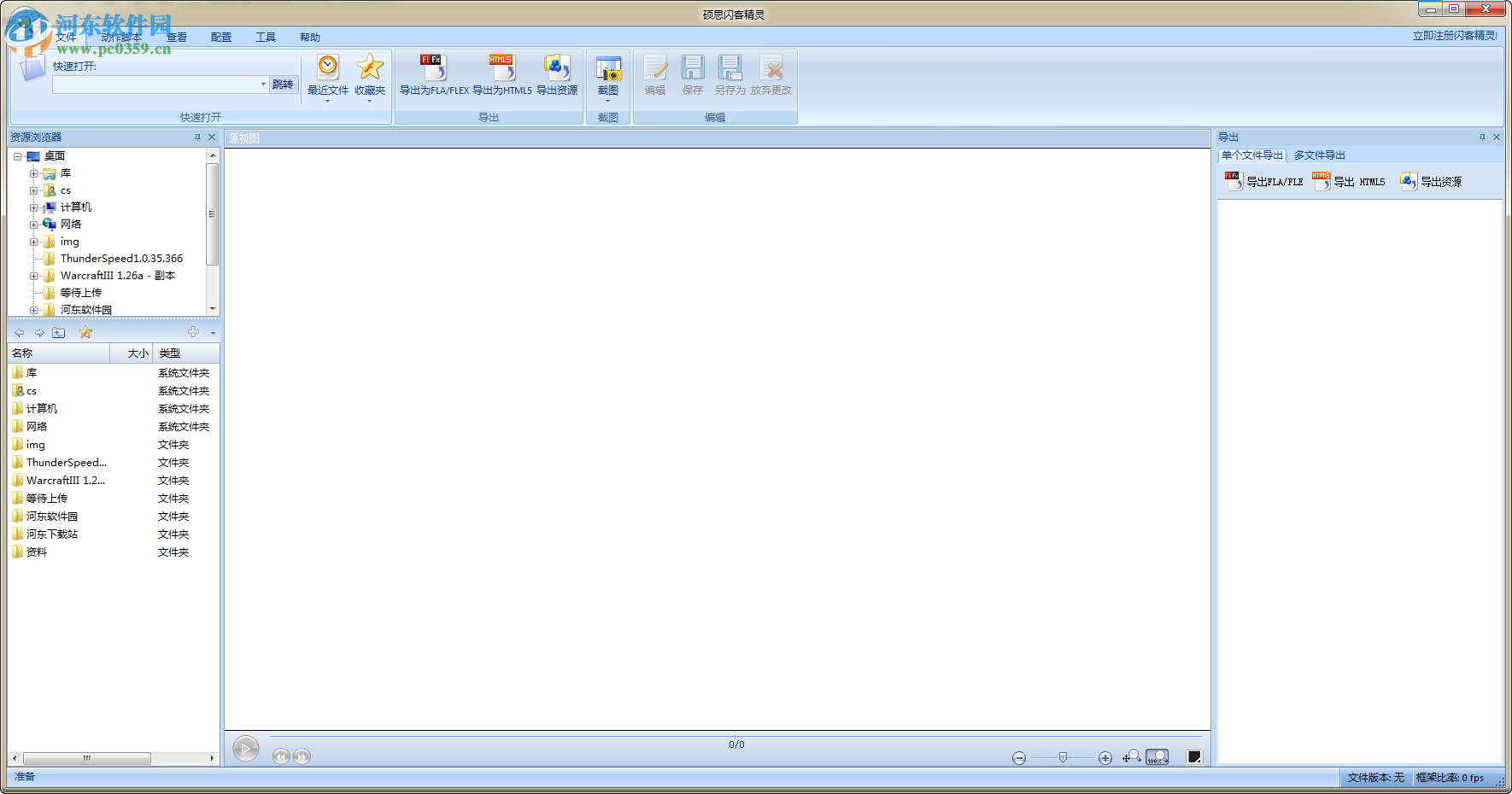Expand the 库 node in the tree
Viewport: 1512px width, 794px height.
34,173
